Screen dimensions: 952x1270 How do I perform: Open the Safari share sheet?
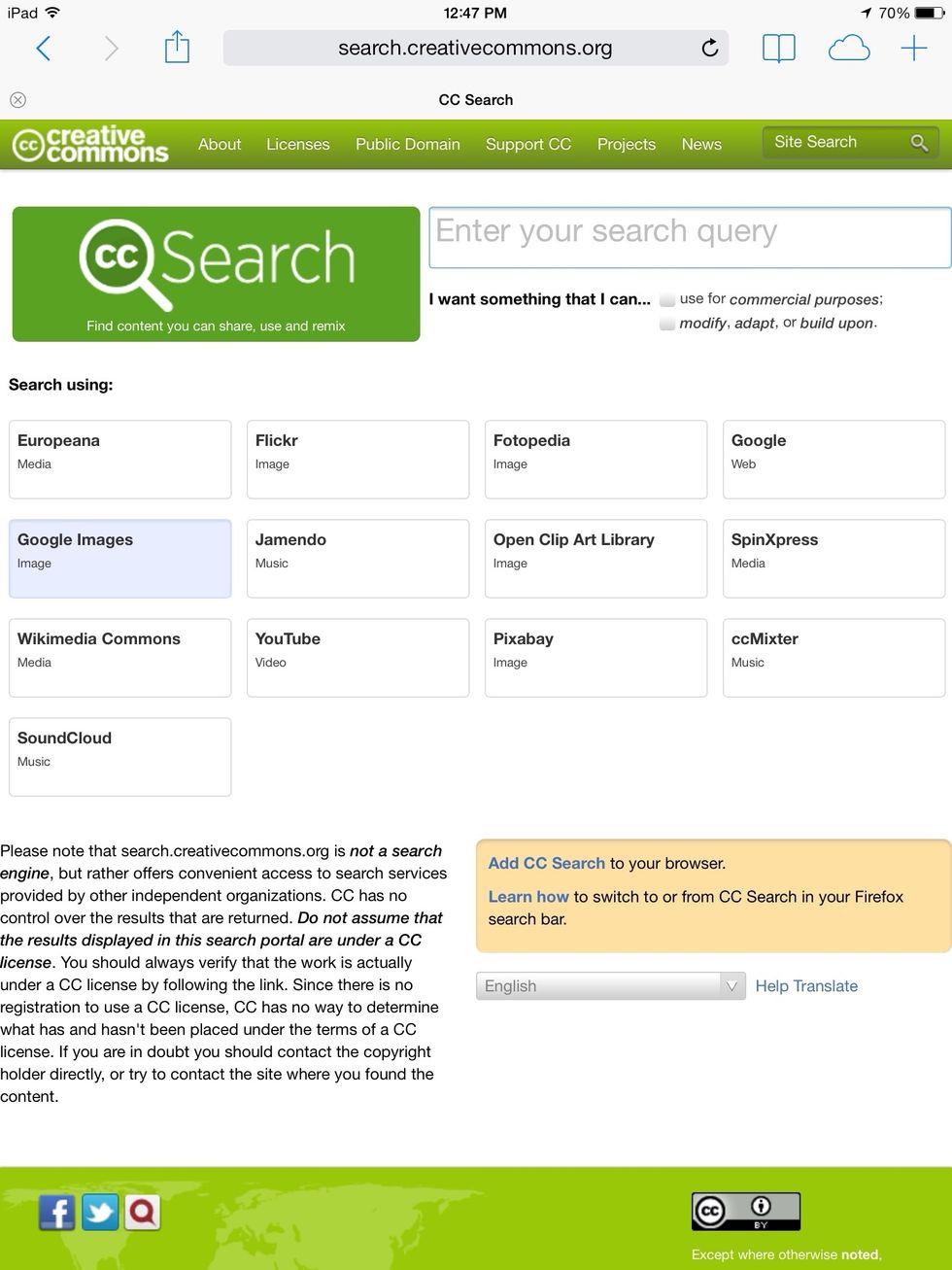(177, 47)
